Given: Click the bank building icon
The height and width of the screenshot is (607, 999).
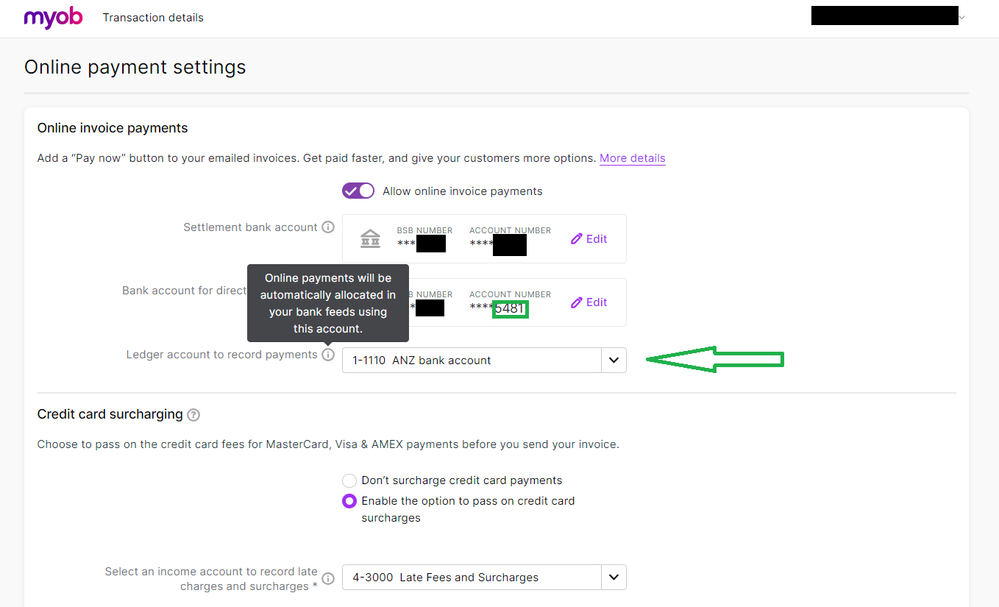Looking at the screenshot, I should 370,239.
